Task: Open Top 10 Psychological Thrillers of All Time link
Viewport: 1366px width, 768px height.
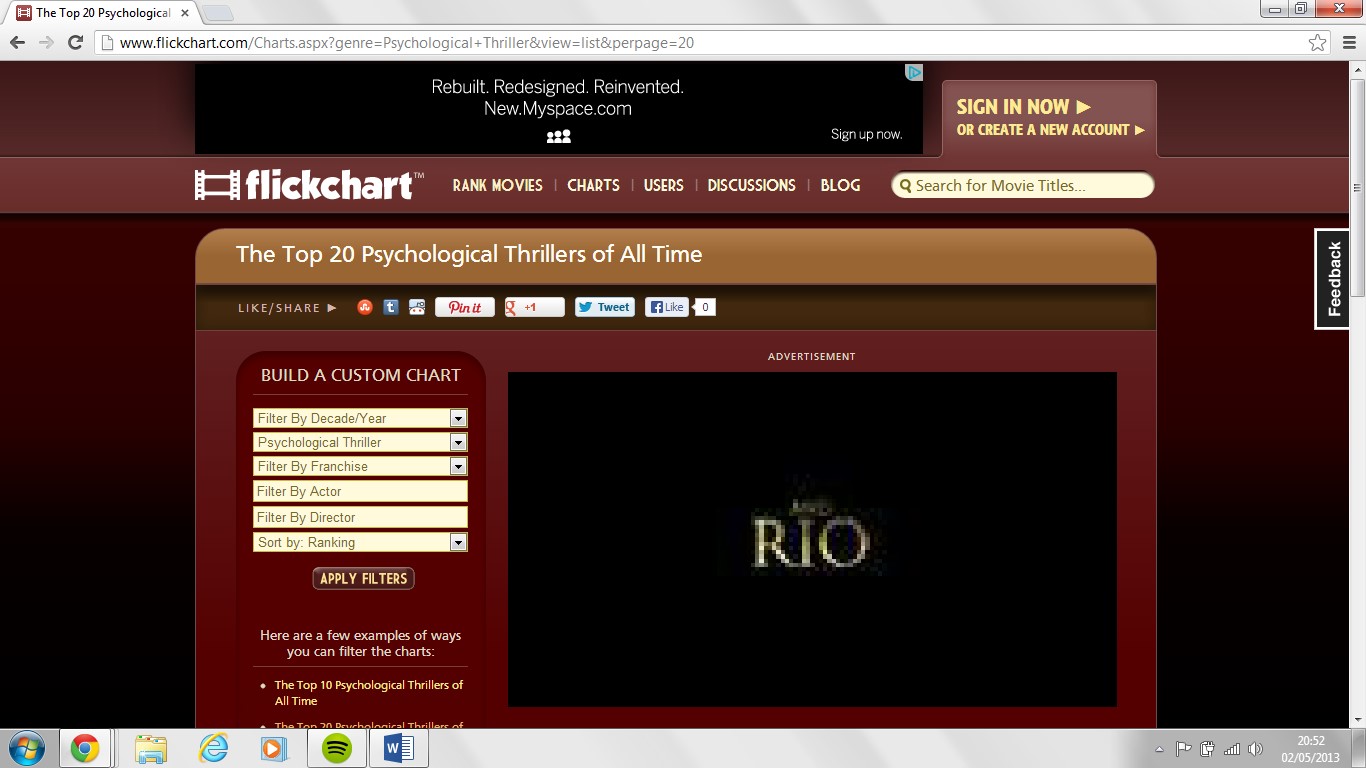Action: pos(369,693)
